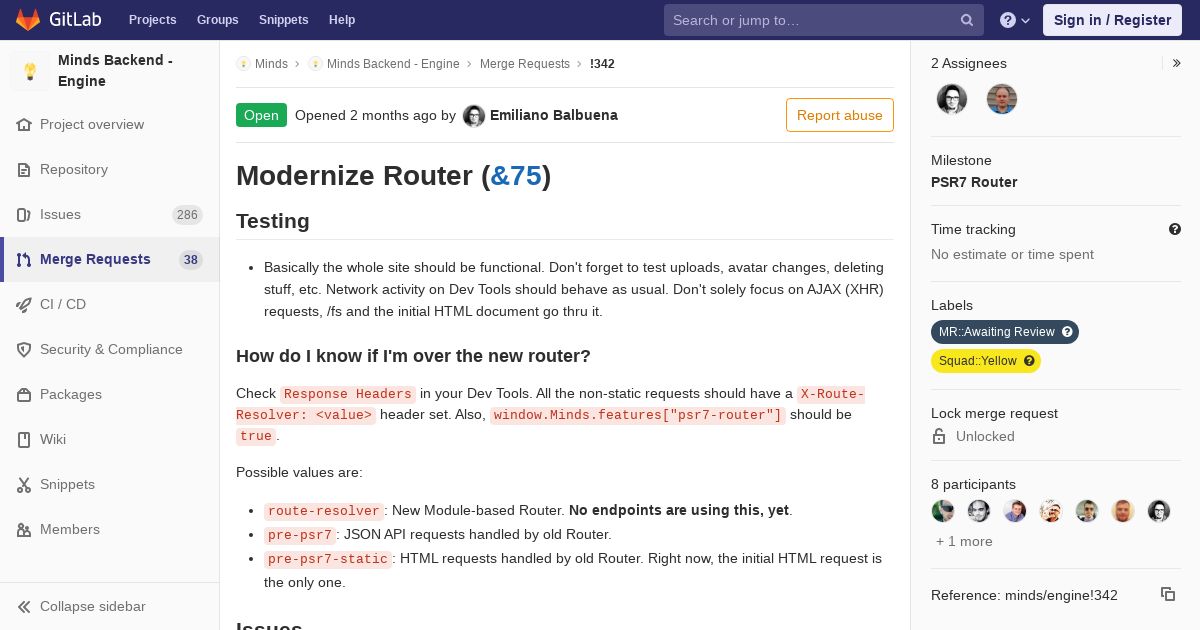Open the Snippets top menu

click(x=283, y=20)
